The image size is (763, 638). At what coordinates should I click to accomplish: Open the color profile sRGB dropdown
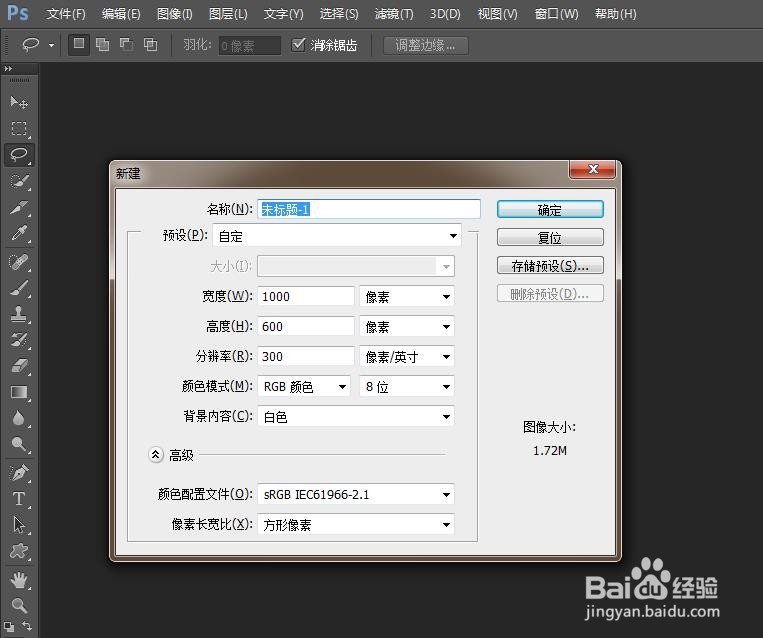(x=356, y=495)
